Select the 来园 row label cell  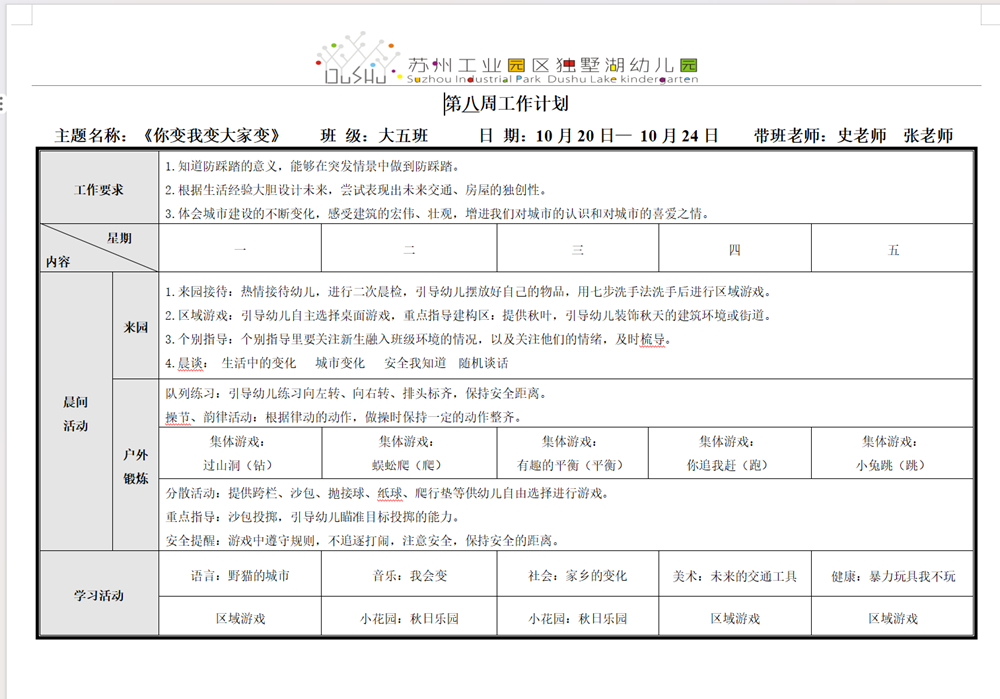pos(136,327)
